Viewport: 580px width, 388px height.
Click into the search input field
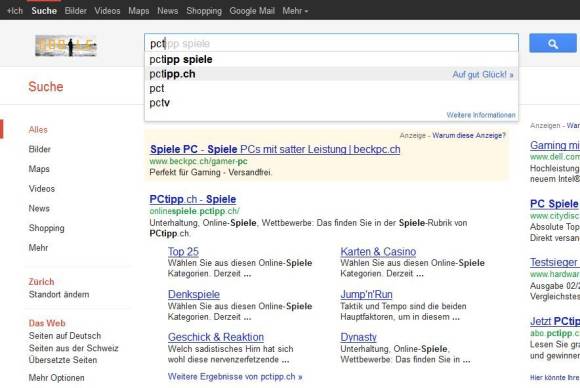(x=331, y=43)
